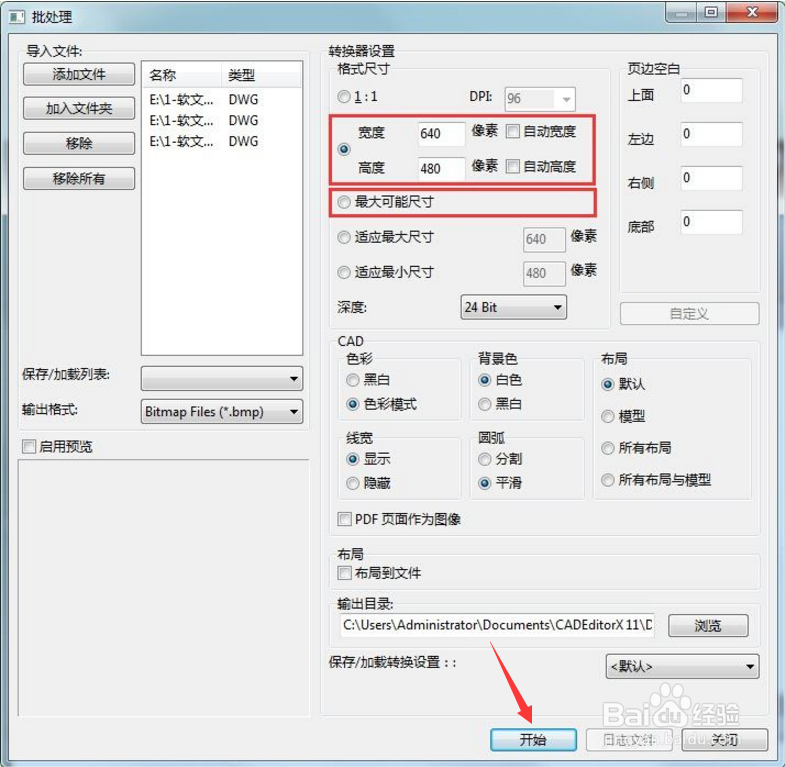Choose 黑白 under 色彩

tap(352, 380)
